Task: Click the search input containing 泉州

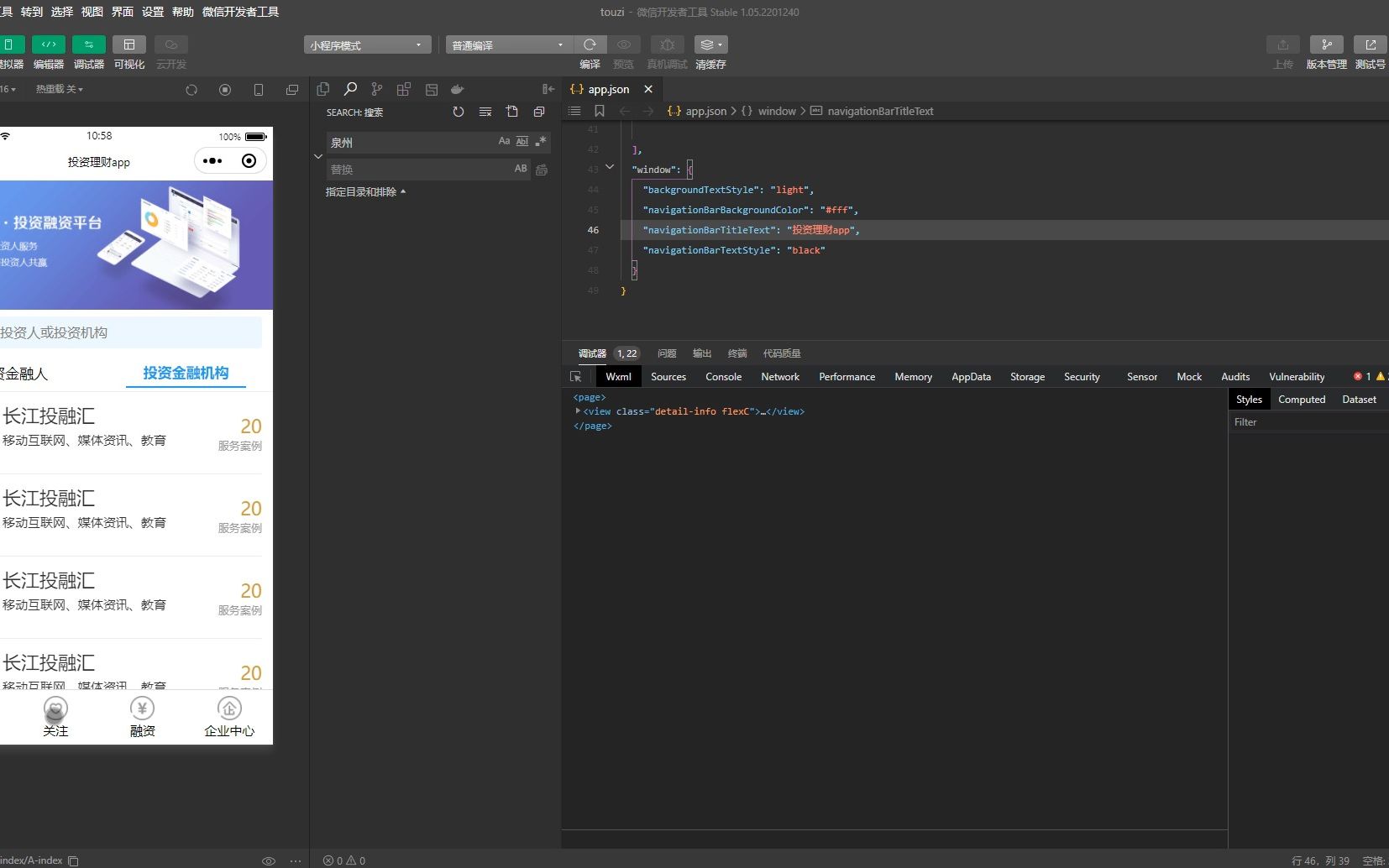Action: (x=410, y=143)
